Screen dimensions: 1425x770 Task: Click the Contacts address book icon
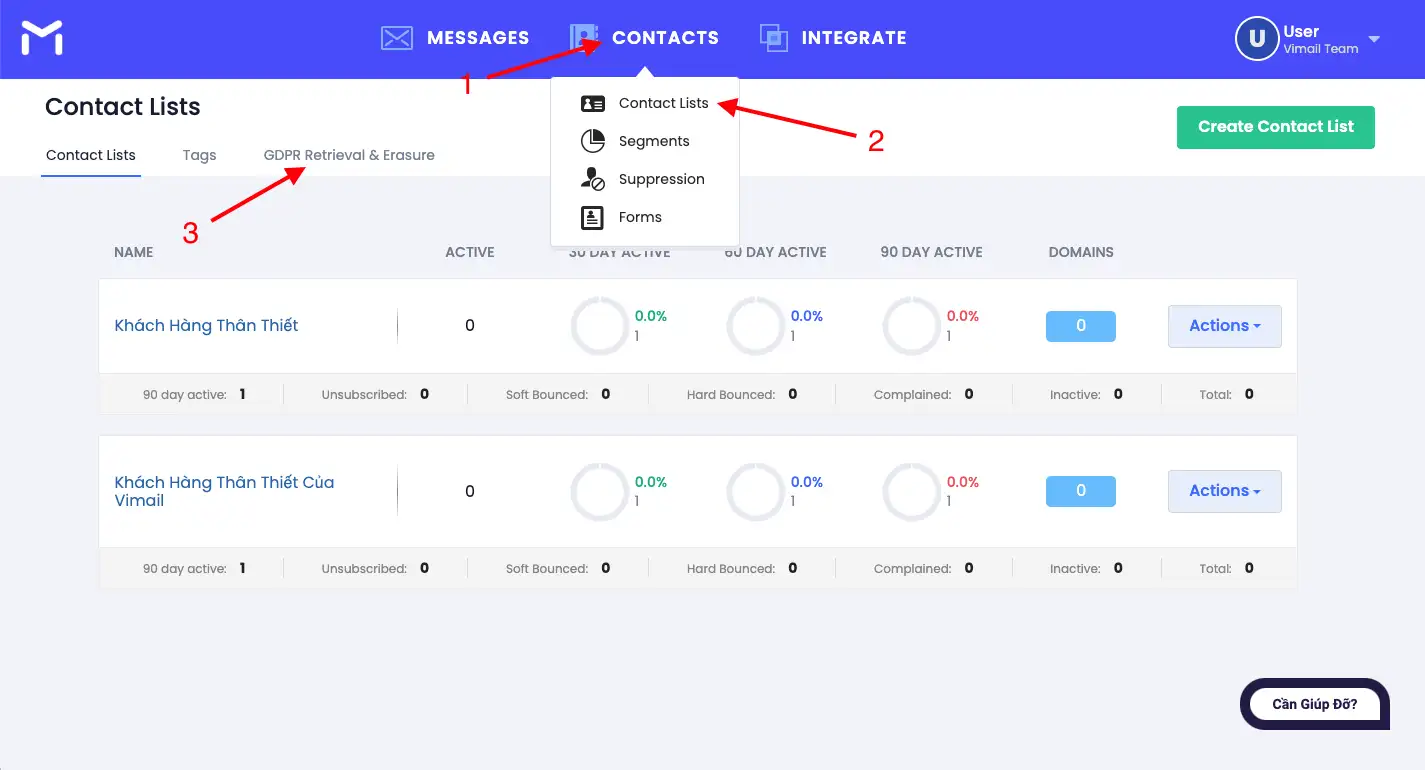tap(583, 38)
